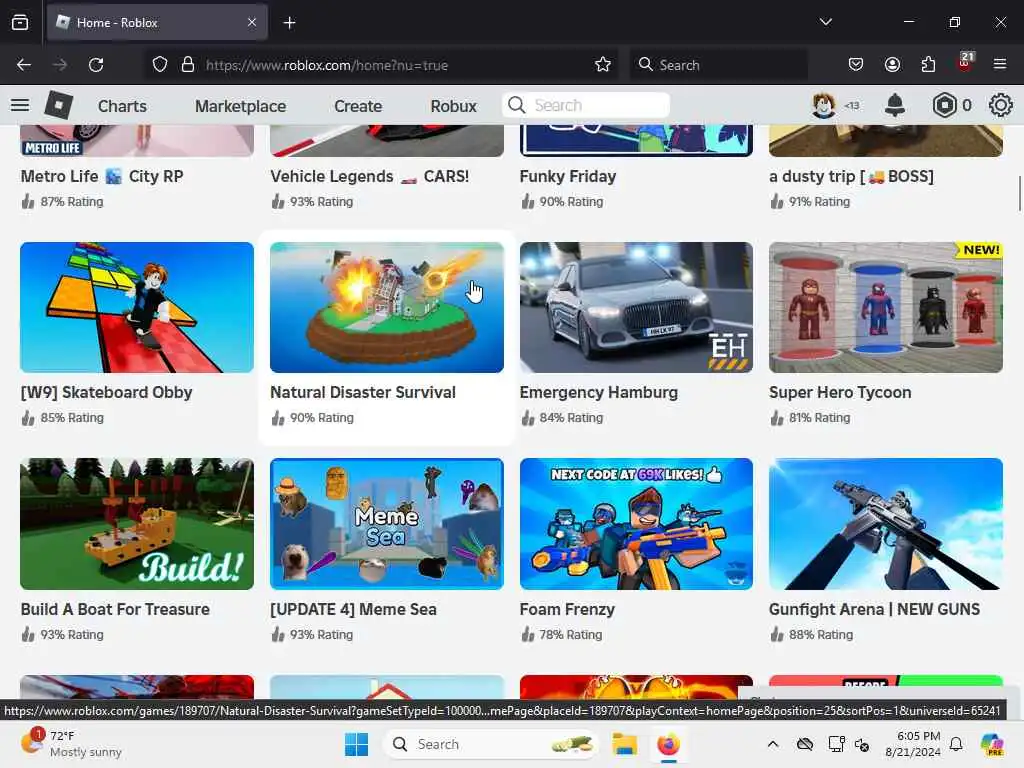This screenshot has height=768, width=1024.
Task: Close the Home - Roblox tab
Action: (x=252, y=22)
